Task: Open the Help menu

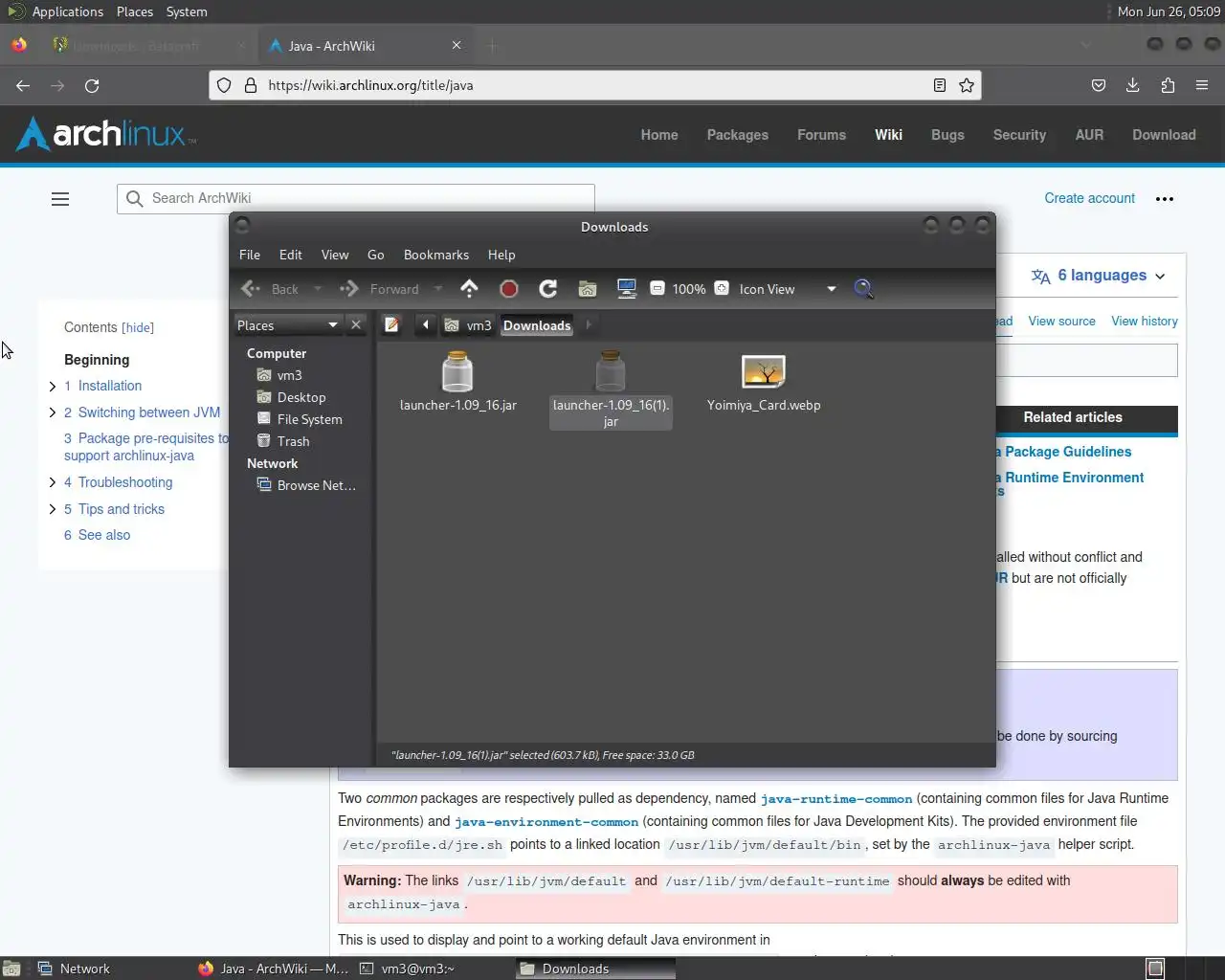Action: click(501, 255)
